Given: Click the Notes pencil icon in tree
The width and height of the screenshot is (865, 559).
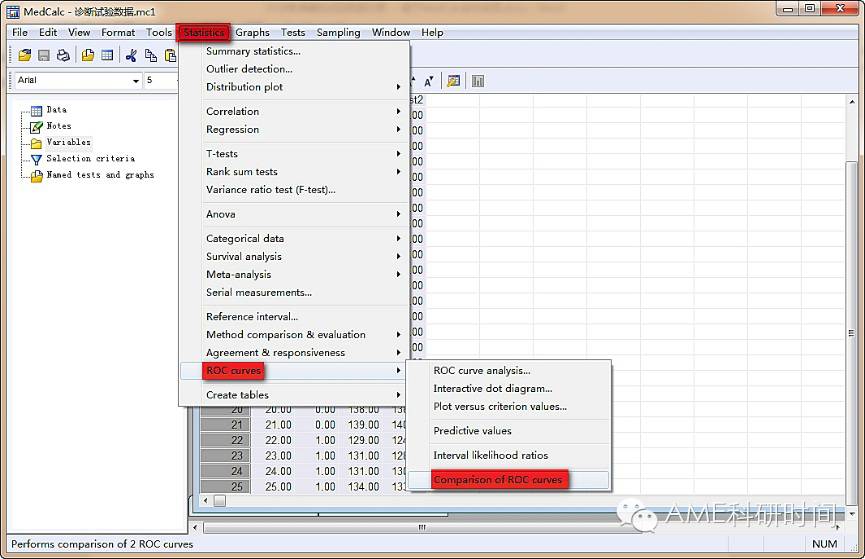Looking at the screenshot, I should [36, 127].
